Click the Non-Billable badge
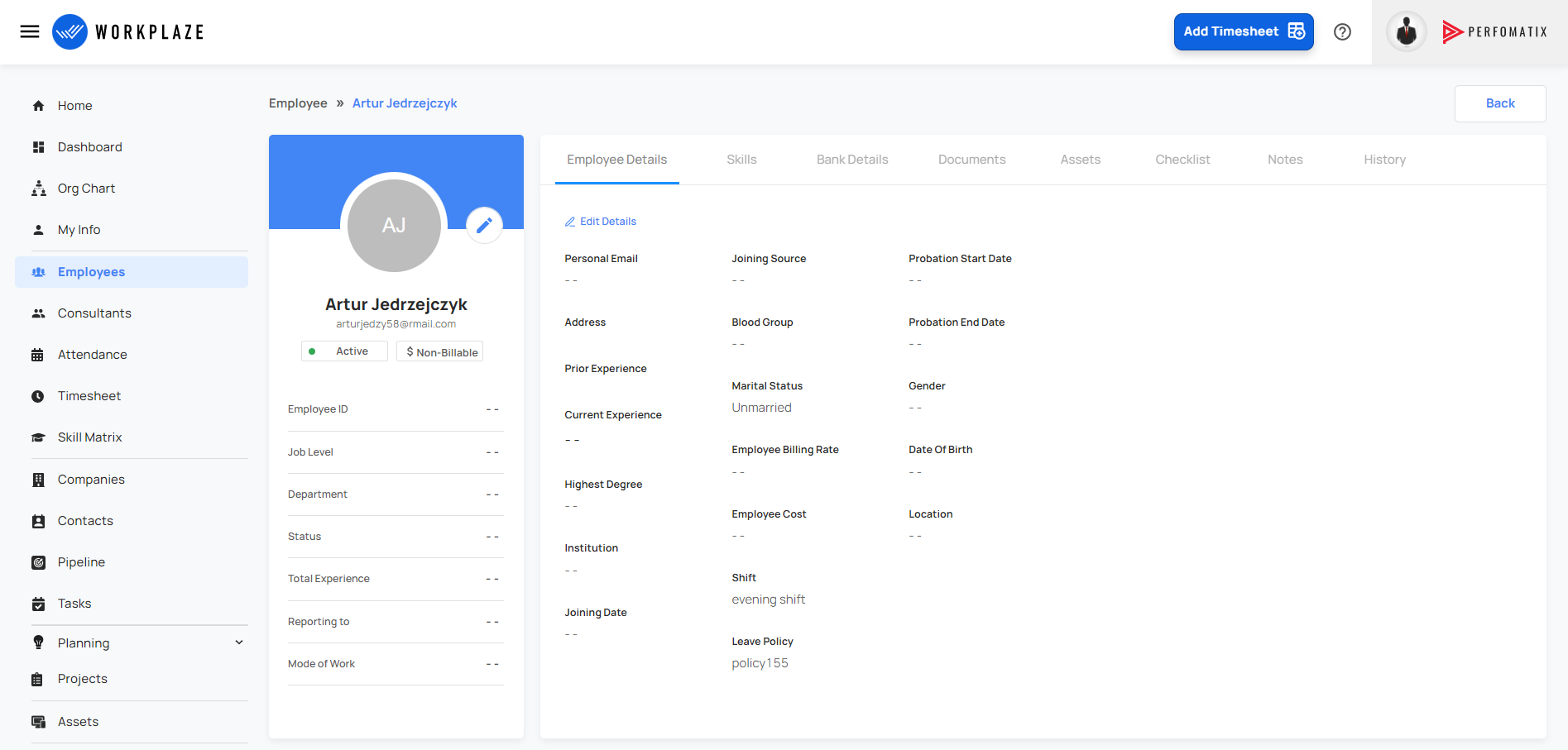 click(439, 351)
